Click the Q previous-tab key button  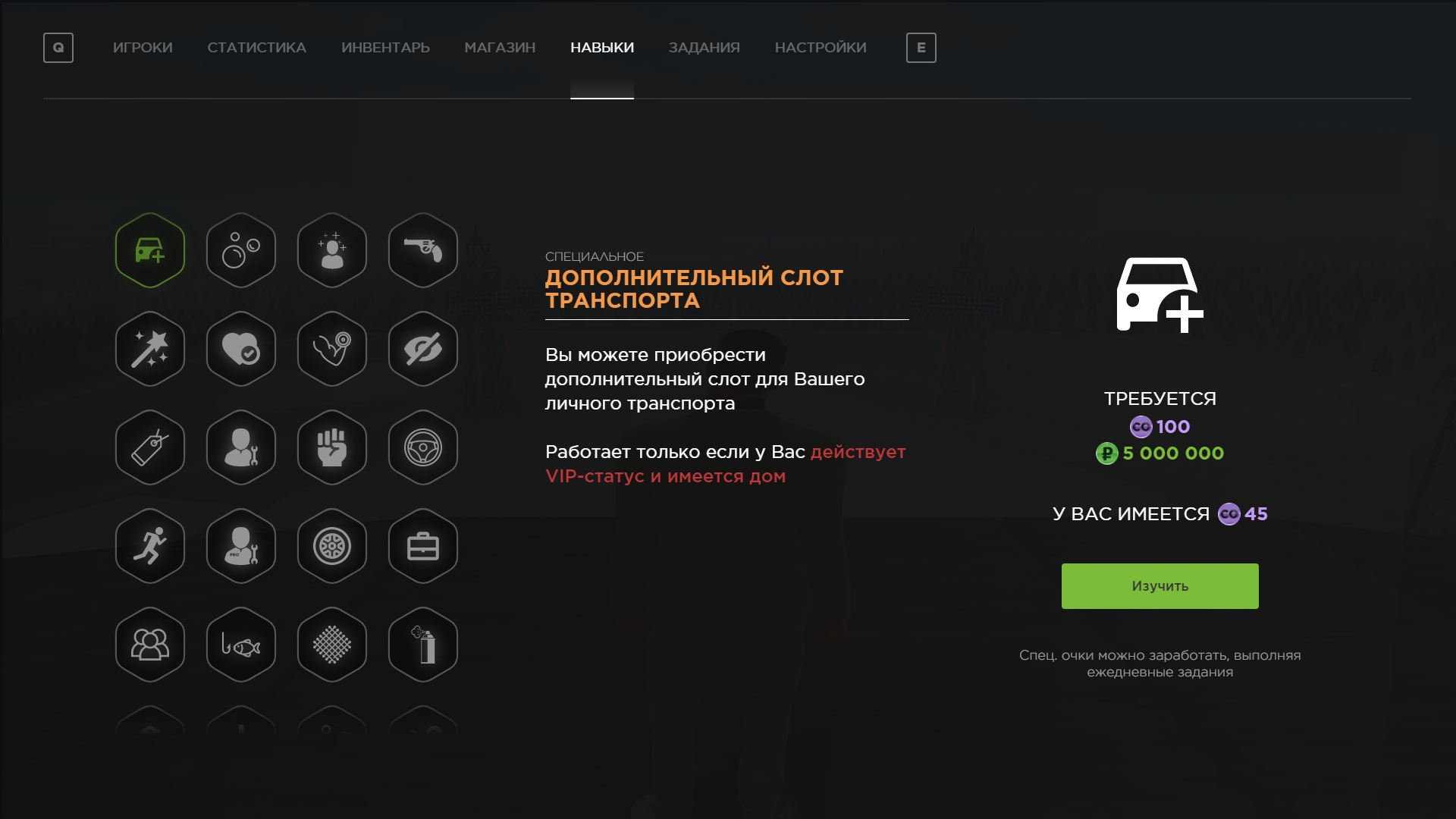coord(58,48)
